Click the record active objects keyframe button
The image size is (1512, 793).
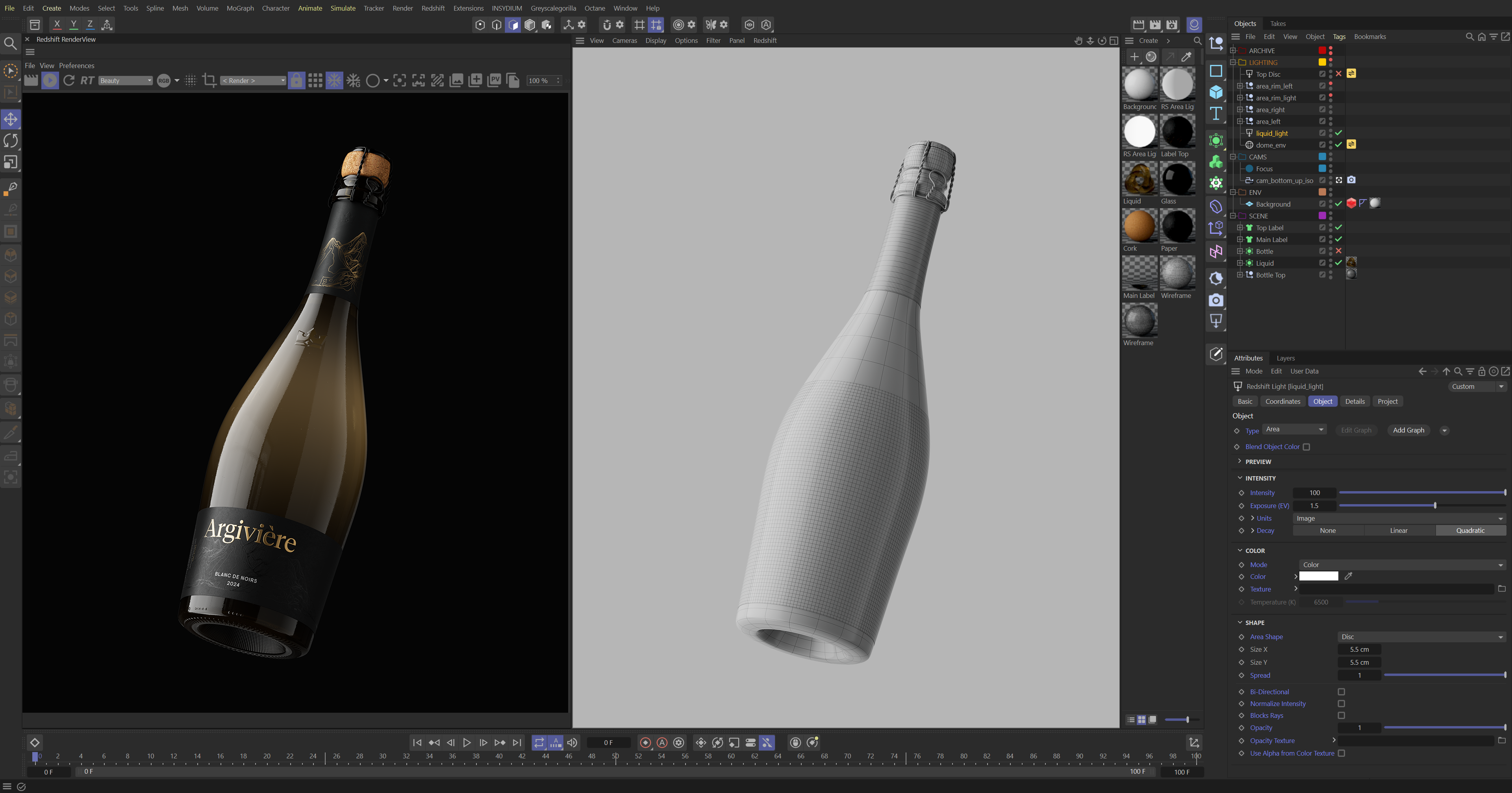(x=645, y=743)
